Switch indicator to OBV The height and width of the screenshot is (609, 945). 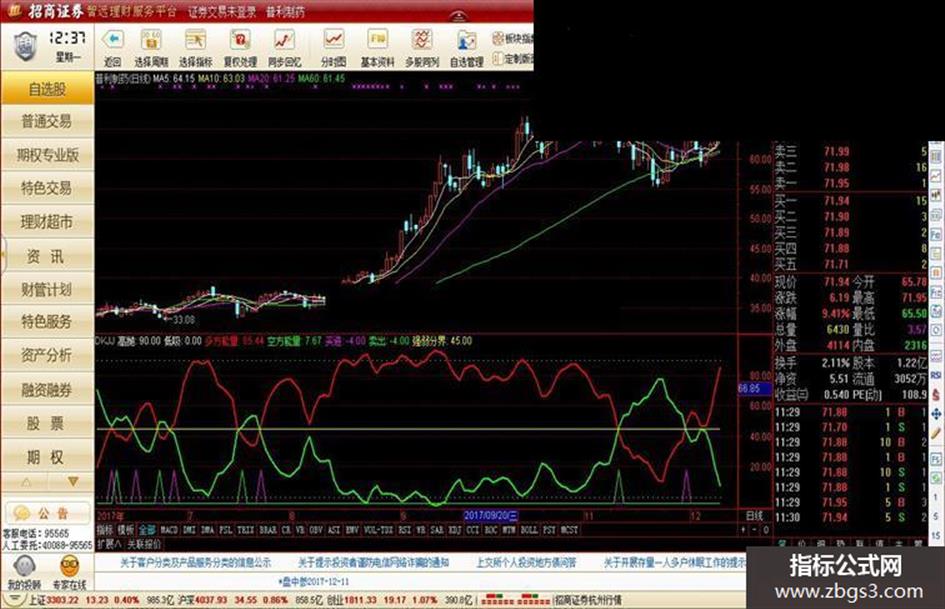pos(315,530)
